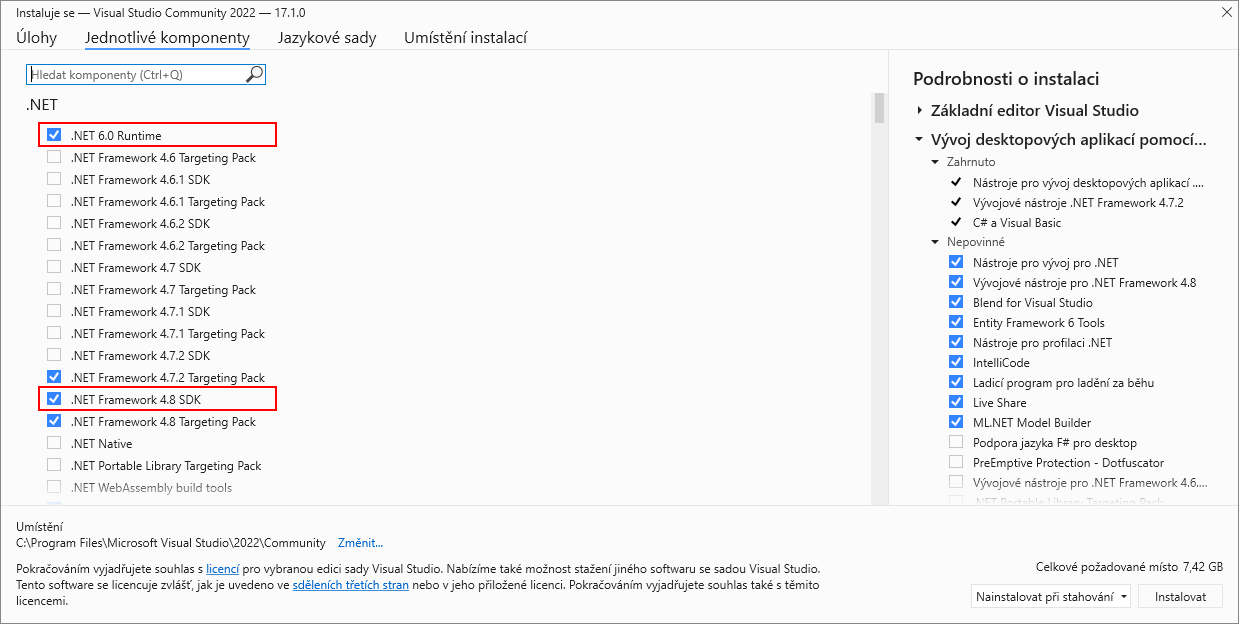Collapse the Zahrnuto group
The image size is (1239, 624).
pos(937,162)
